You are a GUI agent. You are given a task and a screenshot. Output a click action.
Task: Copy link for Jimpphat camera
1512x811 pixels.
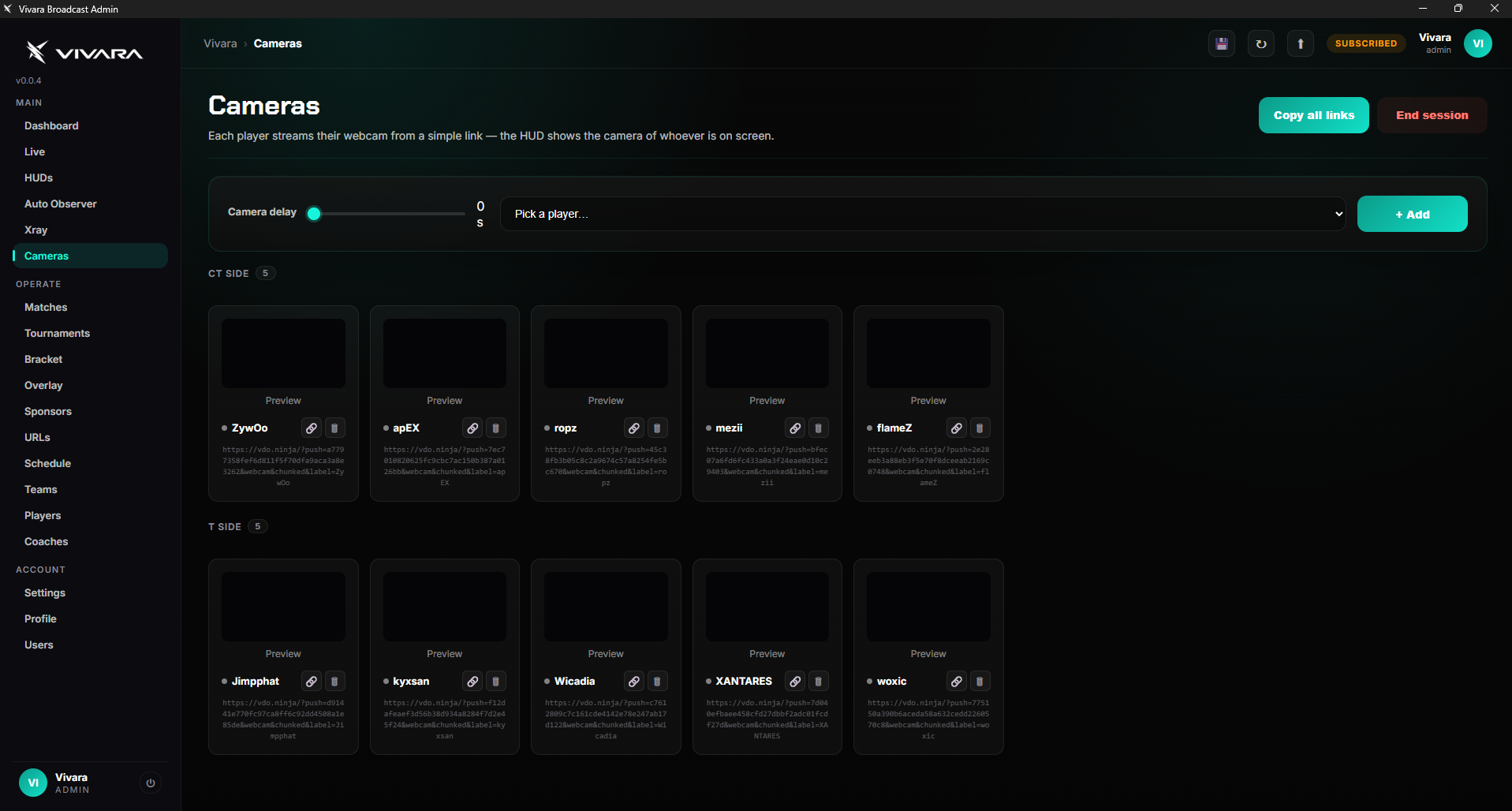tap(312, 681)
